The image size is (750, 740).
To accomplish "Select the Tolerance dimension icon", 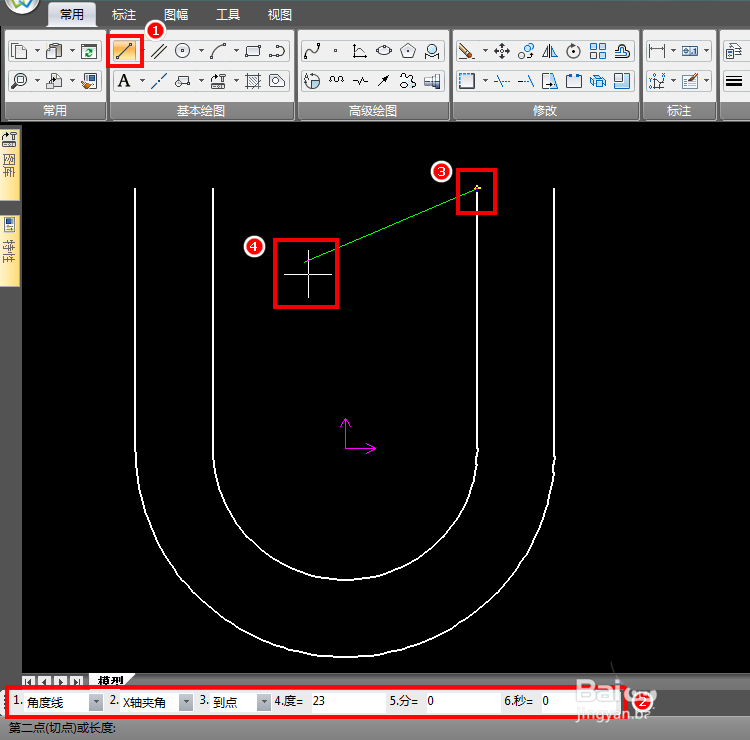I will pyautogui.click(x=690, y=51).
